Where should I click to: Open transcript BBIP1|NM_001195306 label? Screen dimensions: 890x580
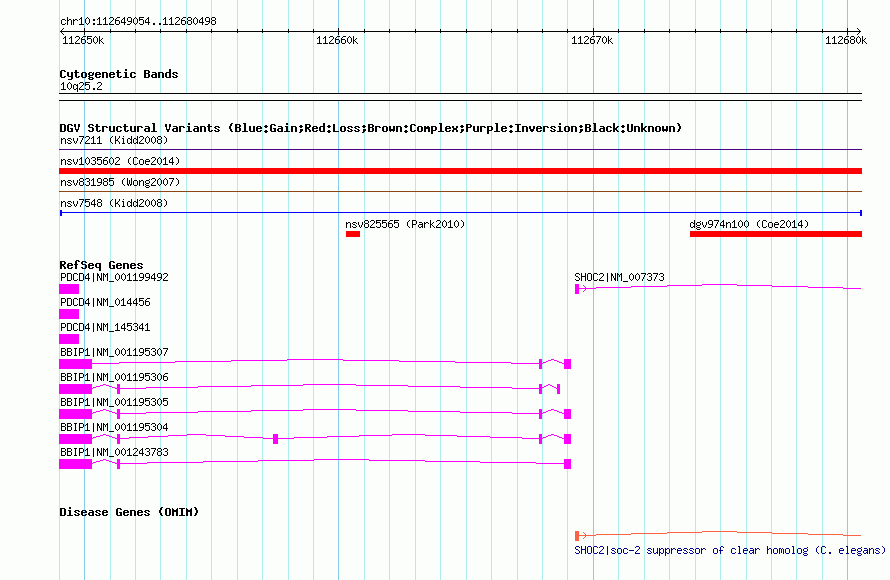coord(114,377)
